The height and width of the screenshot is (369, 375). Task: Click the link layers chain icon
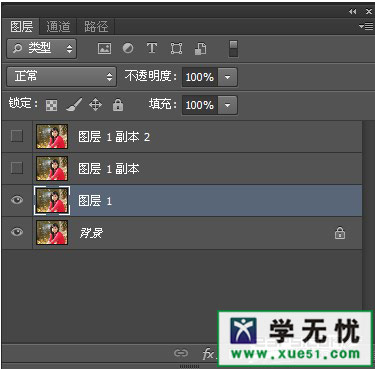181,353
